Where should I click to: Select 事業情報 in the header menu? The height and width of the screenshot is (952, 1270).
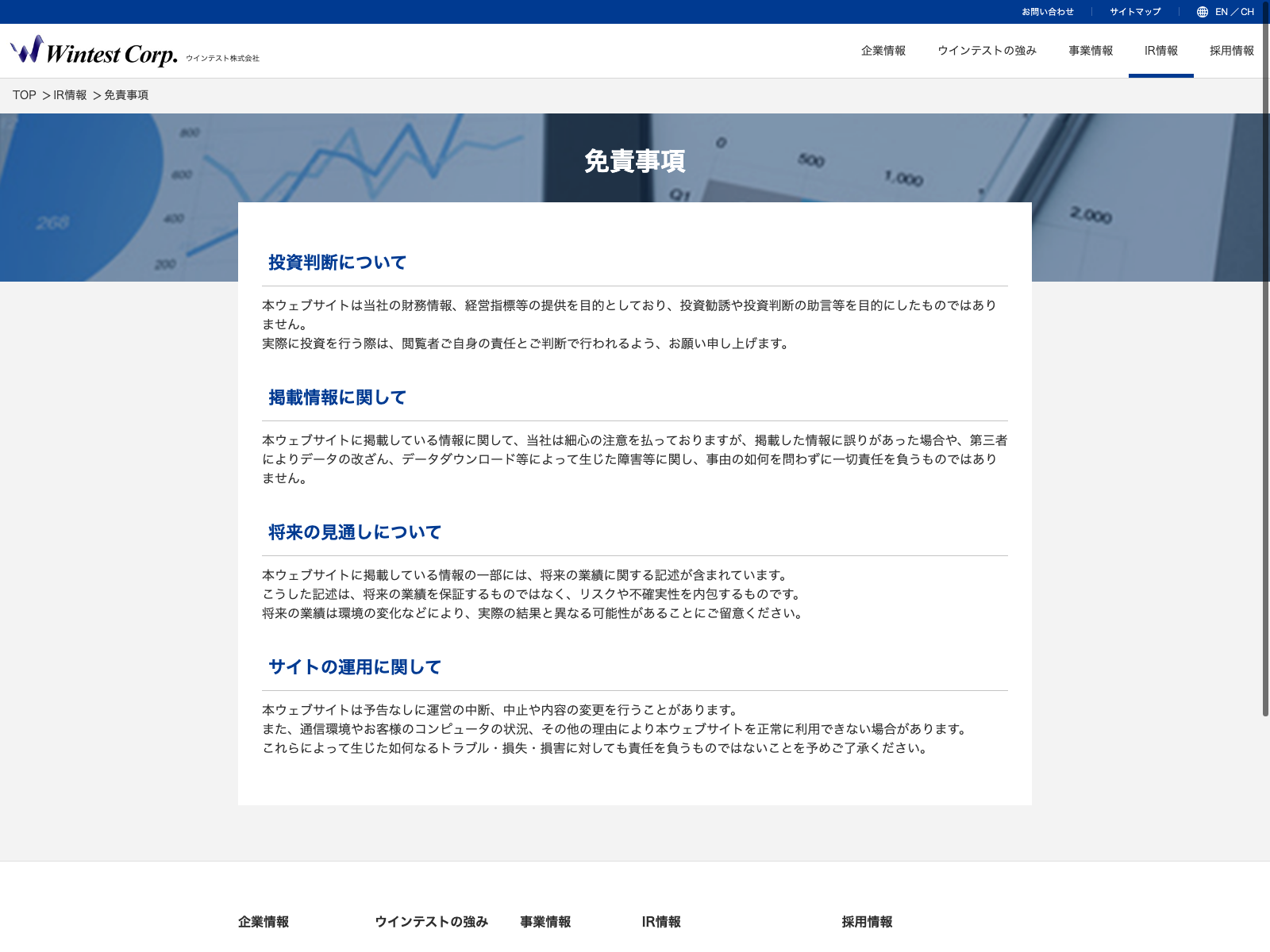[1090, 51]
